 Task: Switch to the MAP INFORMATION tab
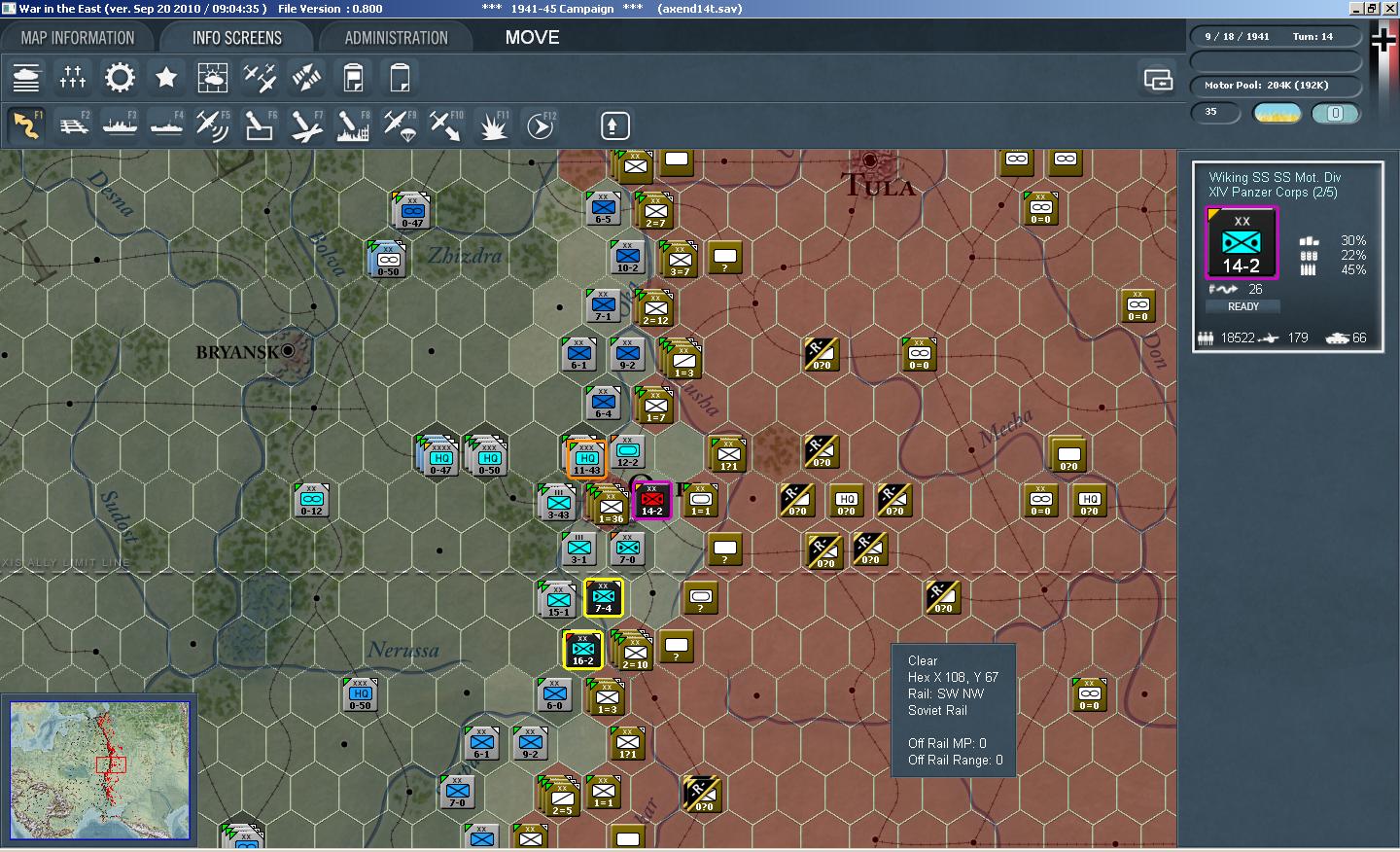(78, 38)
